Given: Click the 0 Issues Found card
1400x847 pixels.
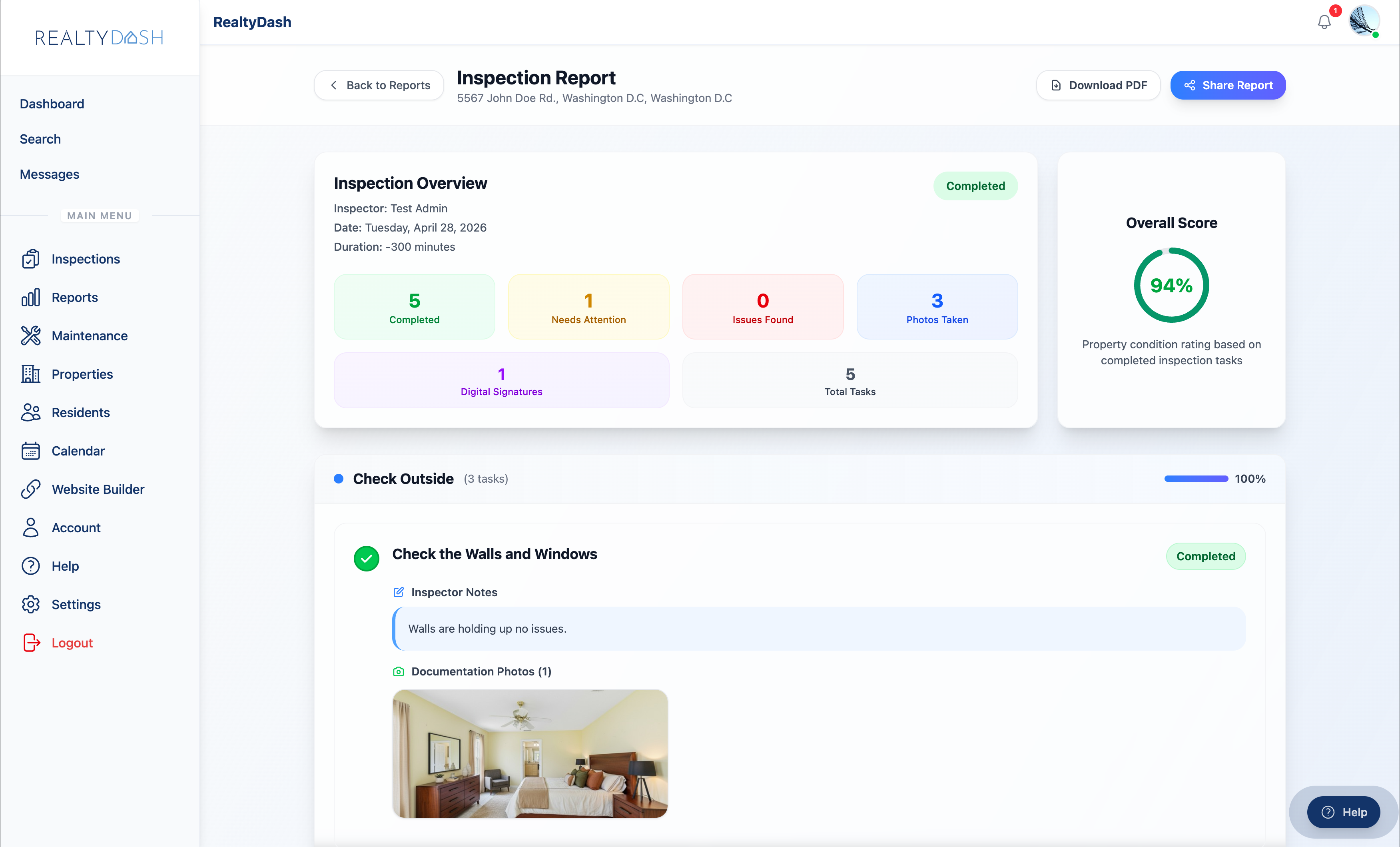Looking at the screenshot, I should click(x=762, y=307).
